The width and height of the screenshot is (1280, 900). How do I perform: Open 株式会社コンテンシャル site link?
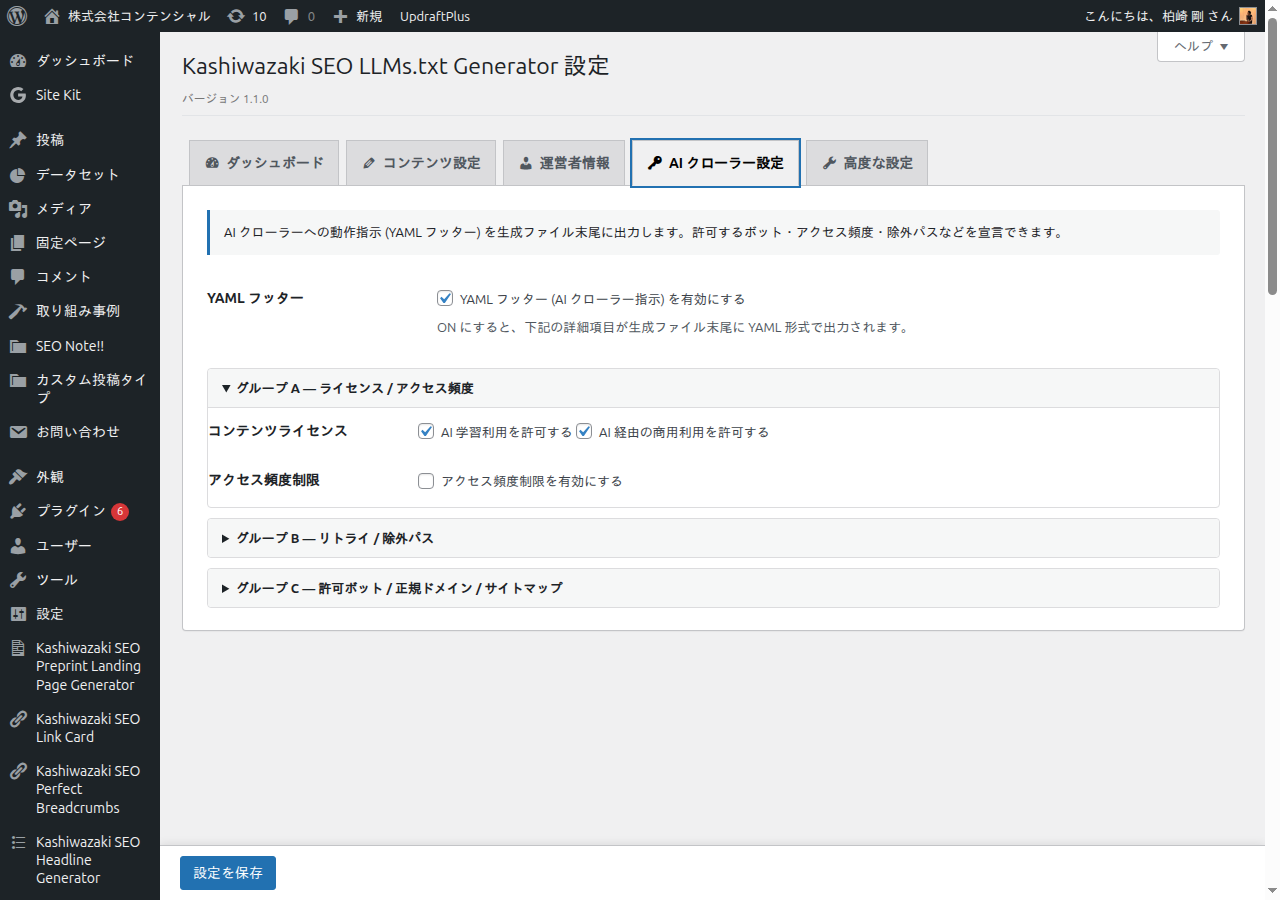tap(139, 16)
